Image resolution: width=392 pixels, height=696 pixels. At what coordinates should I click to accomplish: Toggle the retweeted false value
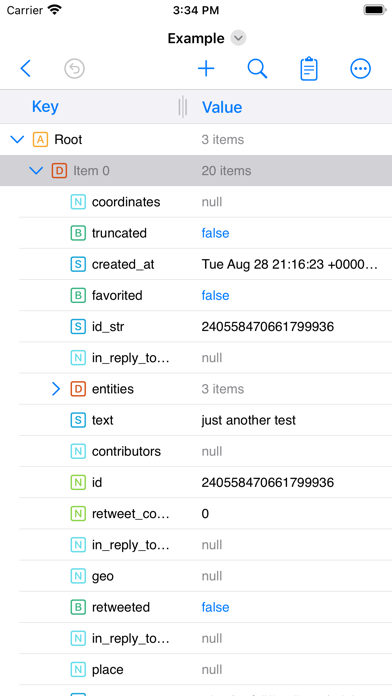pos(215,607)
